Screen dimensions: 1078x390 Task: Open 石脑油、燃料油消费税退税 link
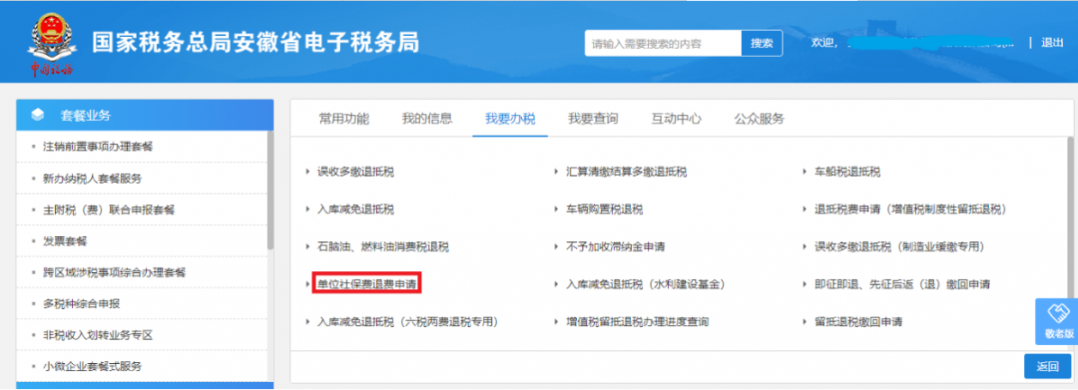383,246
